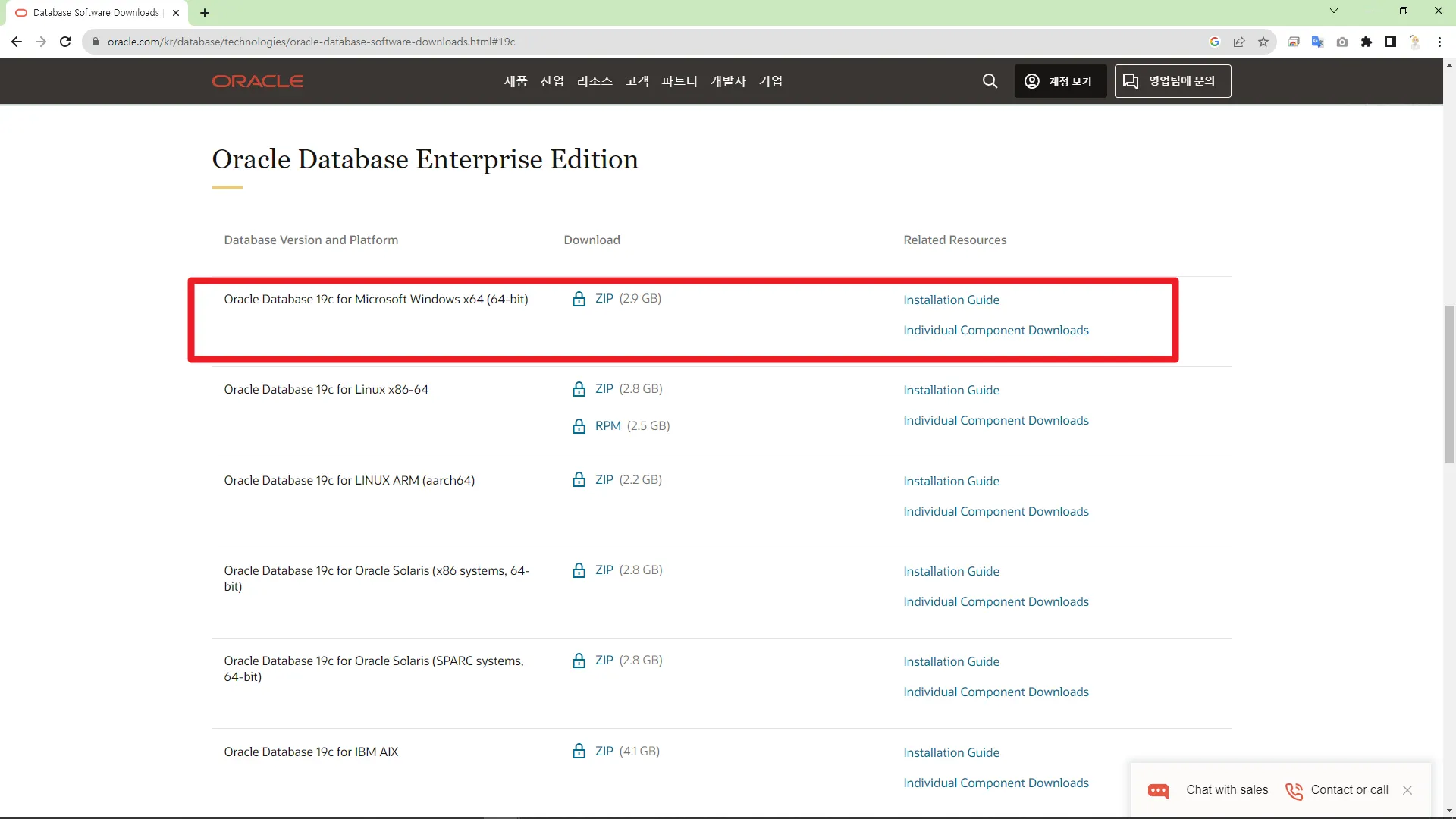The width and height of the screenshot is (1456, 819).
Task: Click the browser reload icon
Action: [x=65, y=42]
